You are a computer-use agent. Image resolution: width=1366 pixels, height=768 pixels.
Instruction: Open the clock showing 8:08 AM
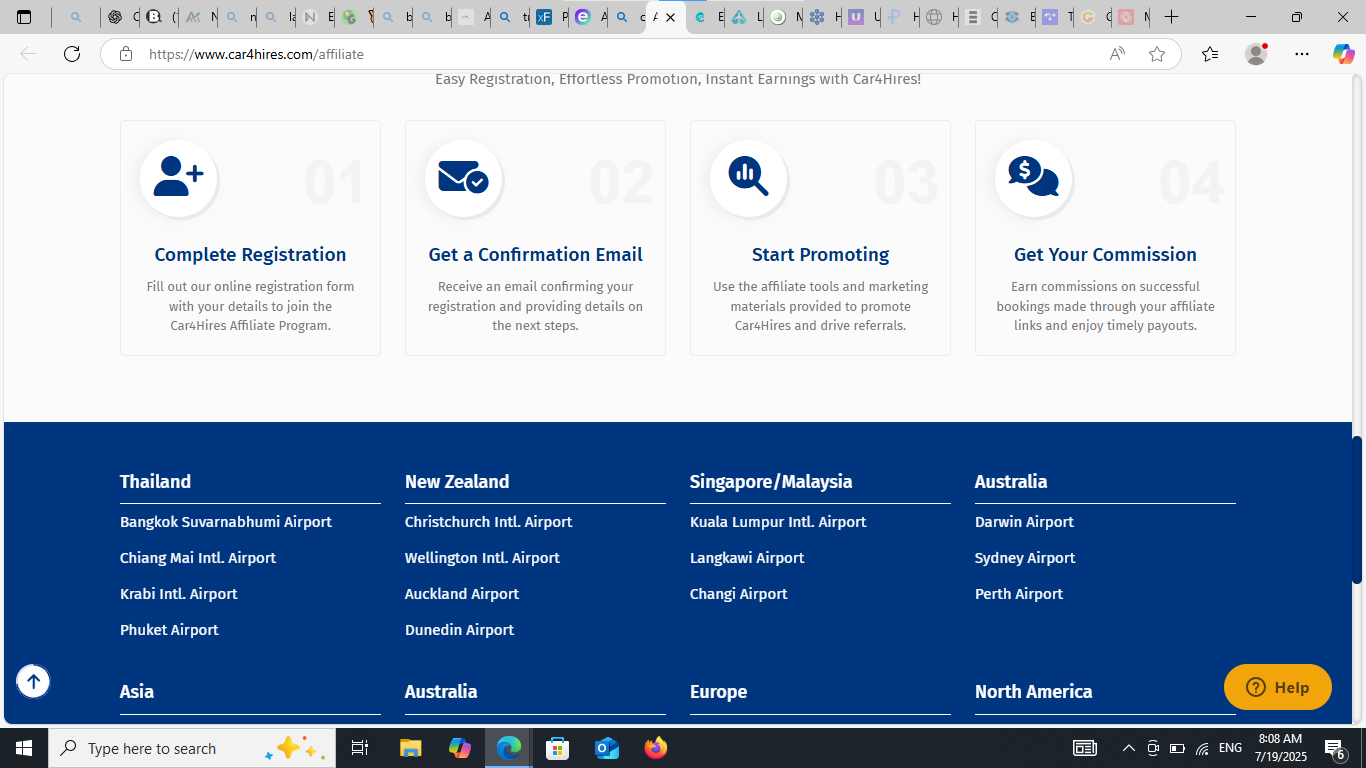[x=1280, y=748]
